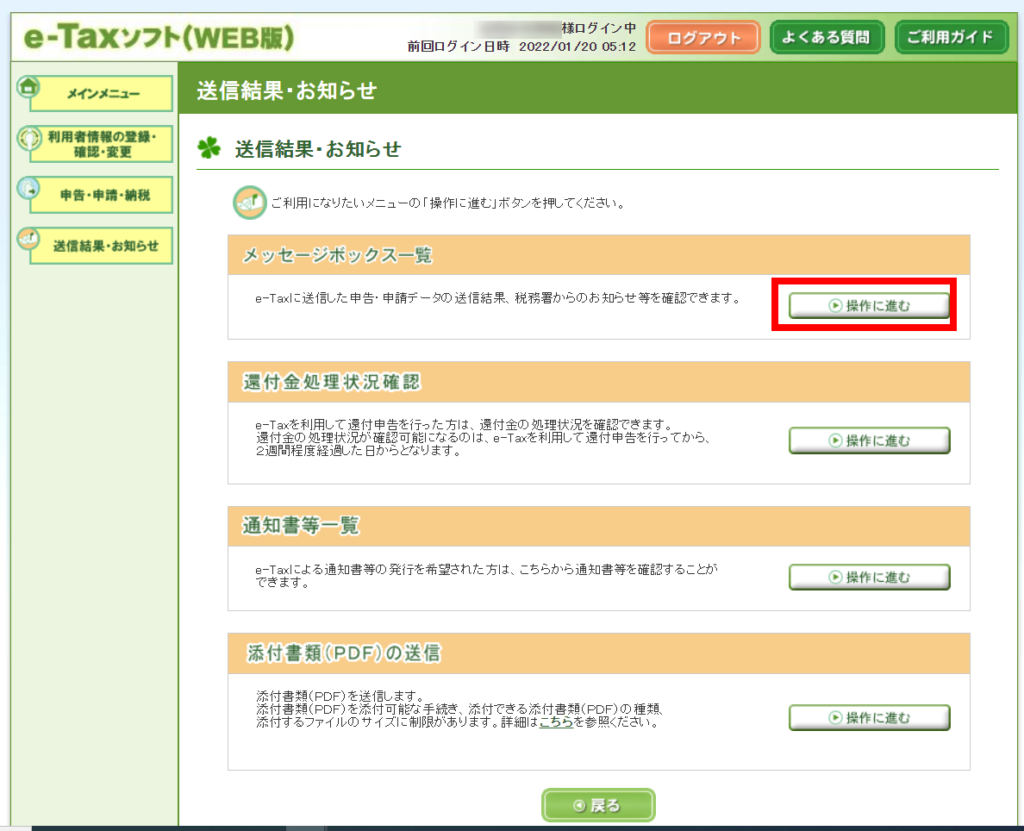Click the user icon beside 利用者情報の登録・確認・変更
This screenshot has width=1024, height=831.
tap(29, 138)
